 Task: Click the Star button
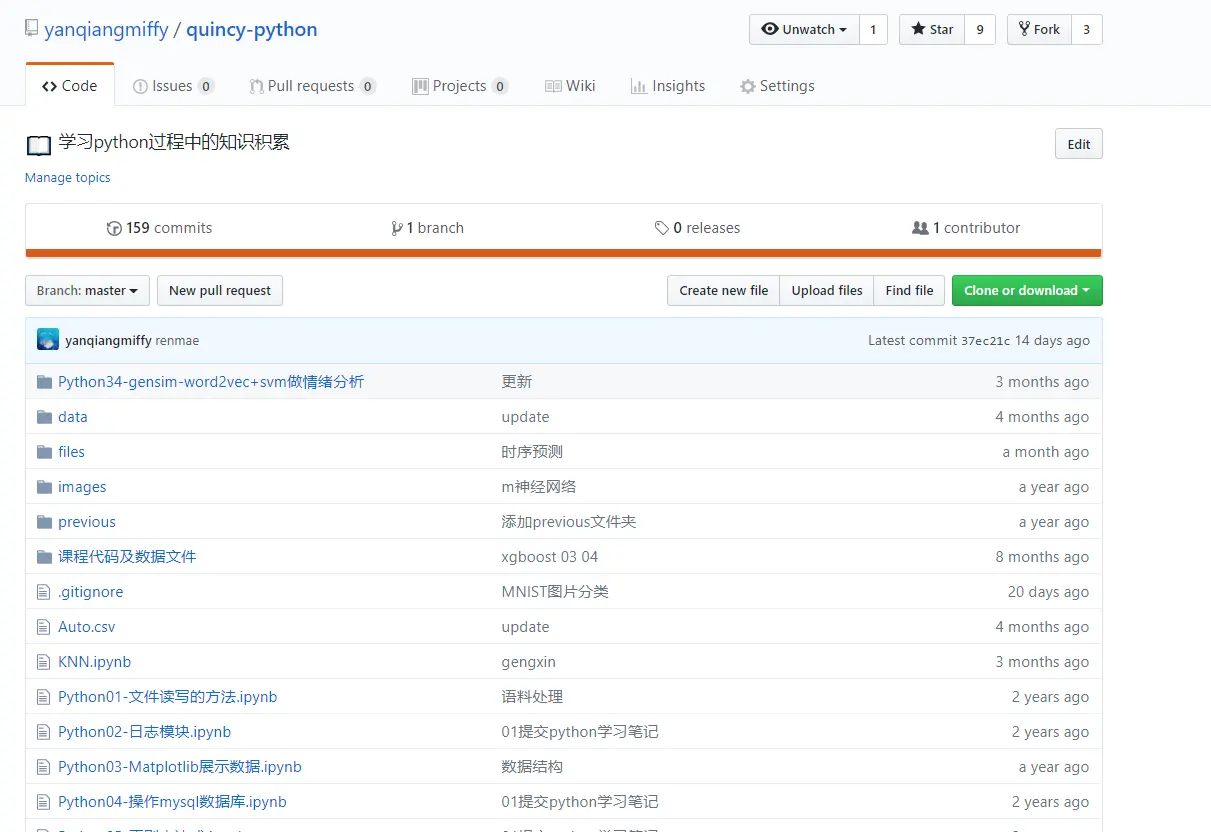click(x=932, y=30)
